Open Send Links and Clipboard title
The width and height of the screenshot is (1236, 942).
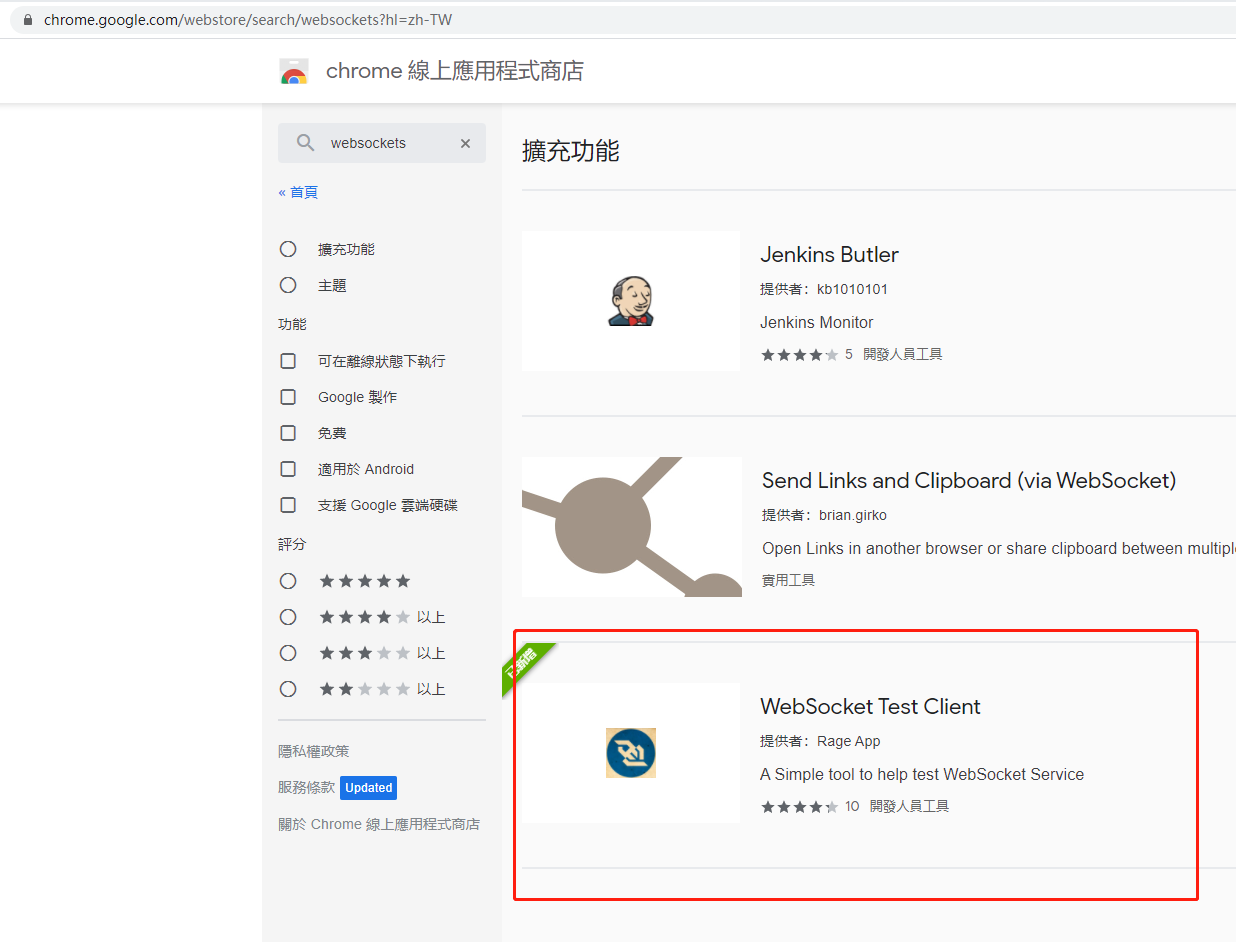coord(969,481)
